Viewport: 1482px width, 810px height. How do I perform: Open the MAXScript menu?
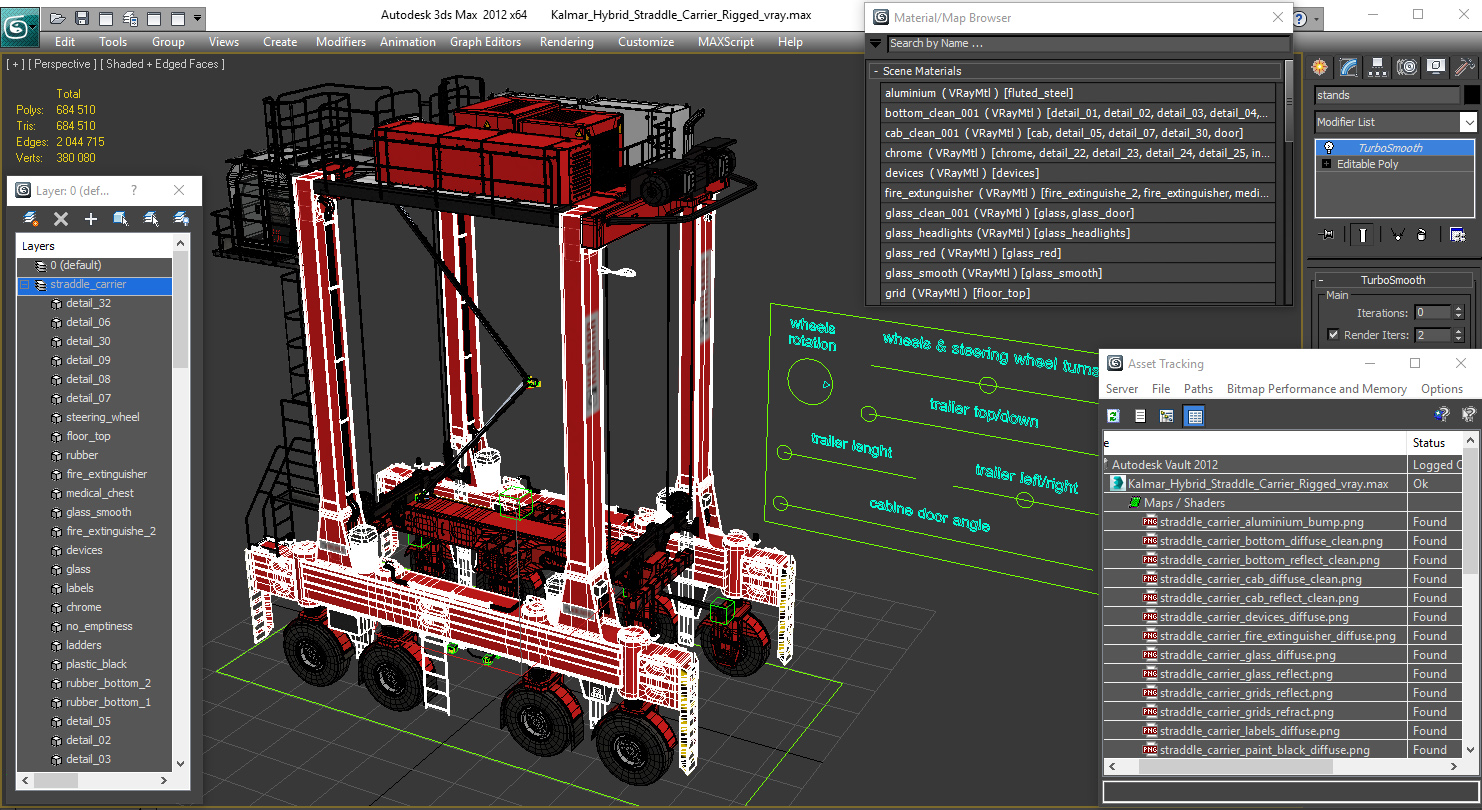tap(726, 42)
